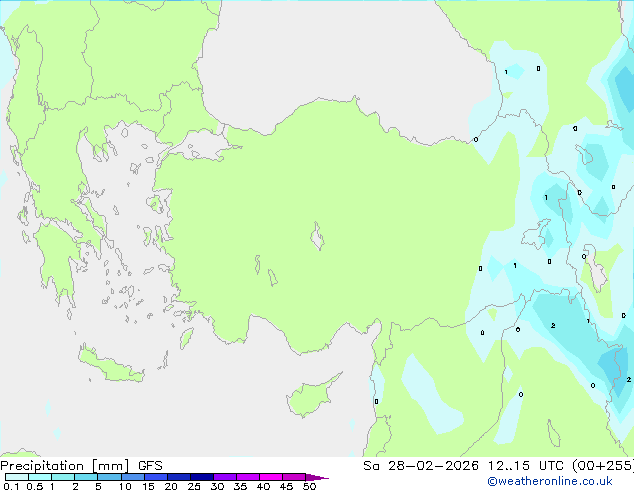
Task: Click the legend label '50'
Action: point(309,486)
